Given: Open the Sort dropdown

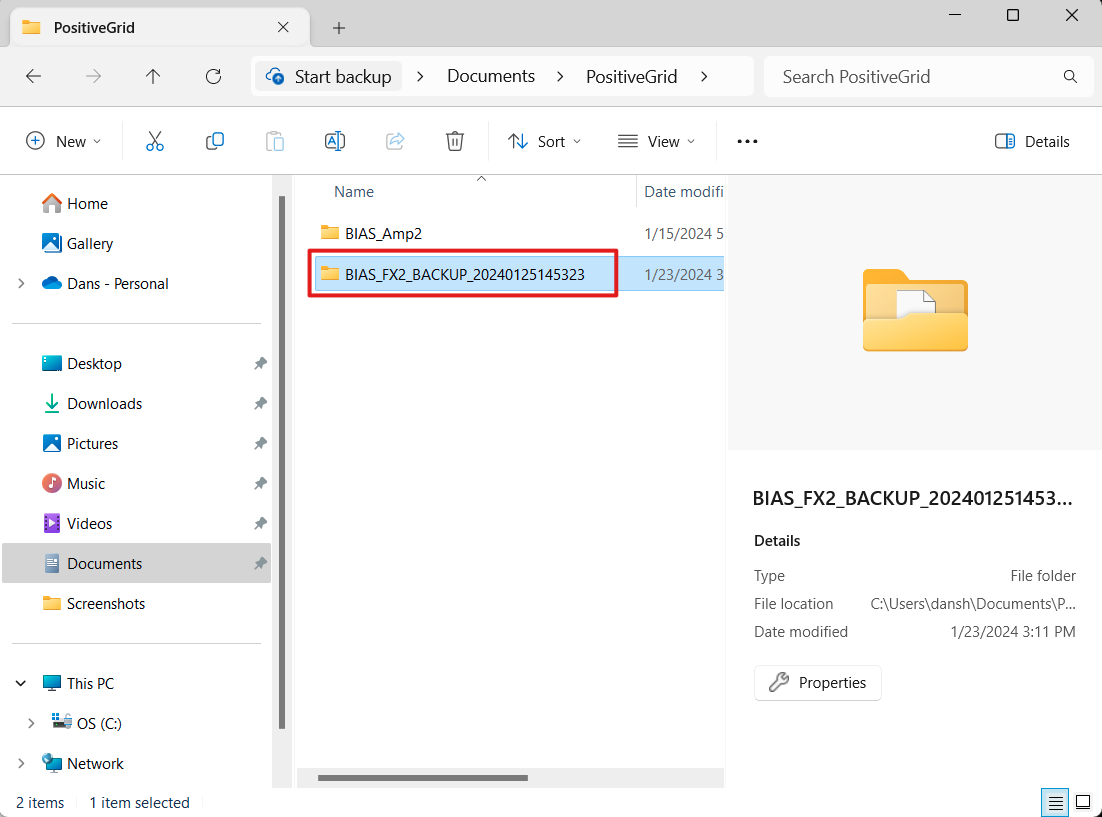Looking at the screenshot, I should click(544, 141).
